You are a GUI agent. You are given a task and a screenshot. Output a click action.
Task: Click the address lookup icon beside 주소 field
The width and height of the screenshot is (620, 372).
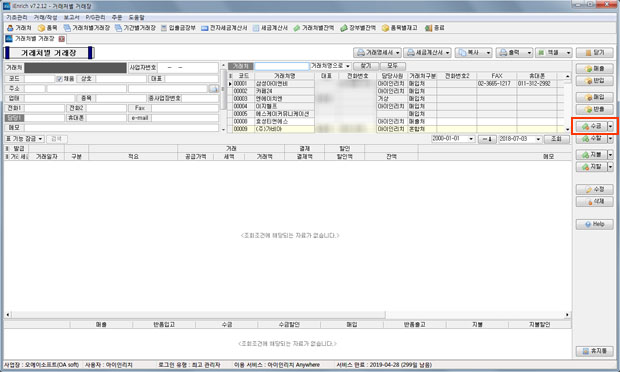[x=214, y=89]
